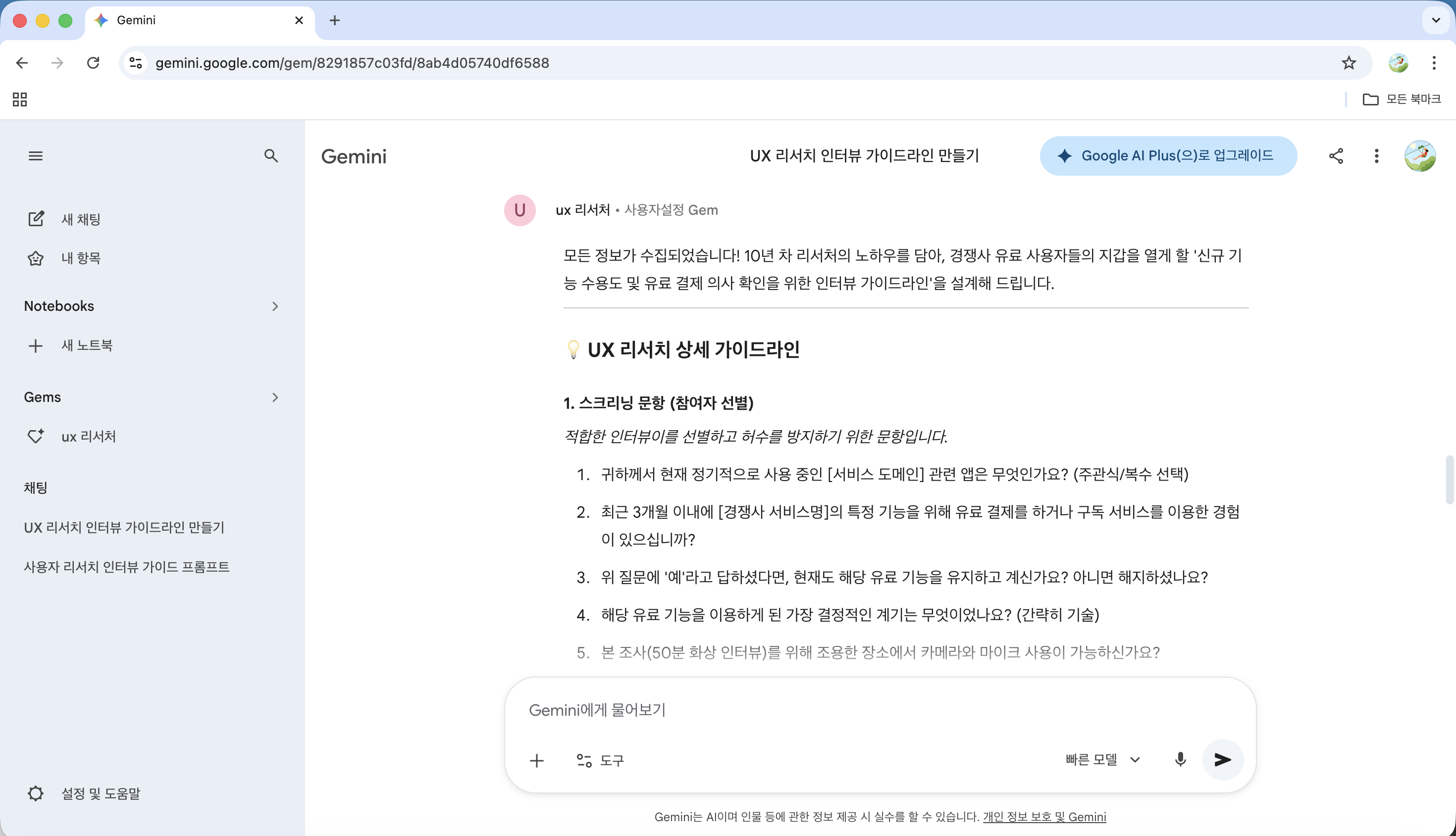Open the Google account avatar in Gemini header
This screenshot has height=836, width=1456.
coord(1420,155)
